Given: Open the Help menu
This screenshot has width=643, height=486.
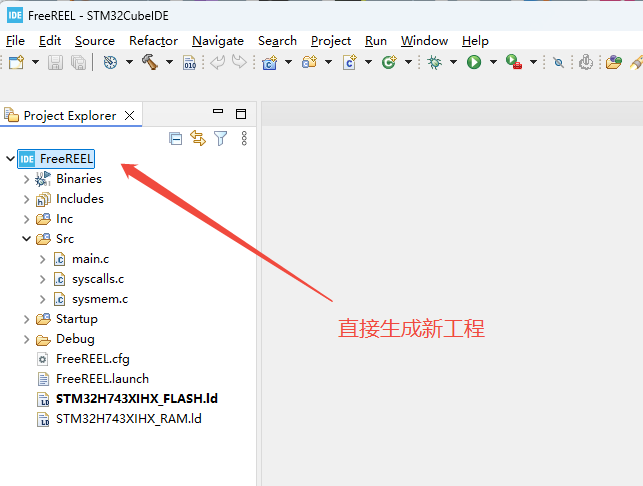Looking at the screenshot, I should [475, 41].
